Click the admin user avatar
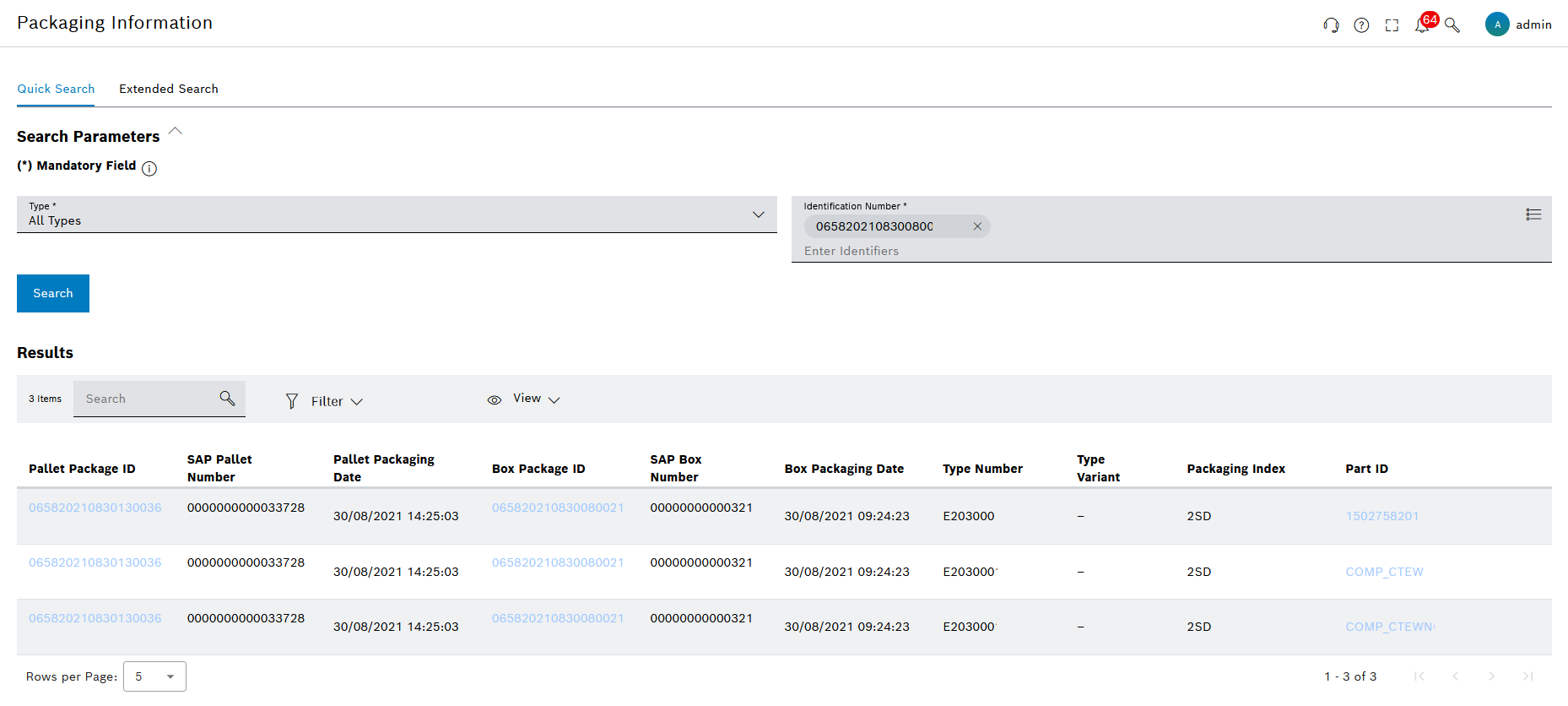Image resolution: width=1568 pixels, height=706 pixels. (x=1496, y=24)
